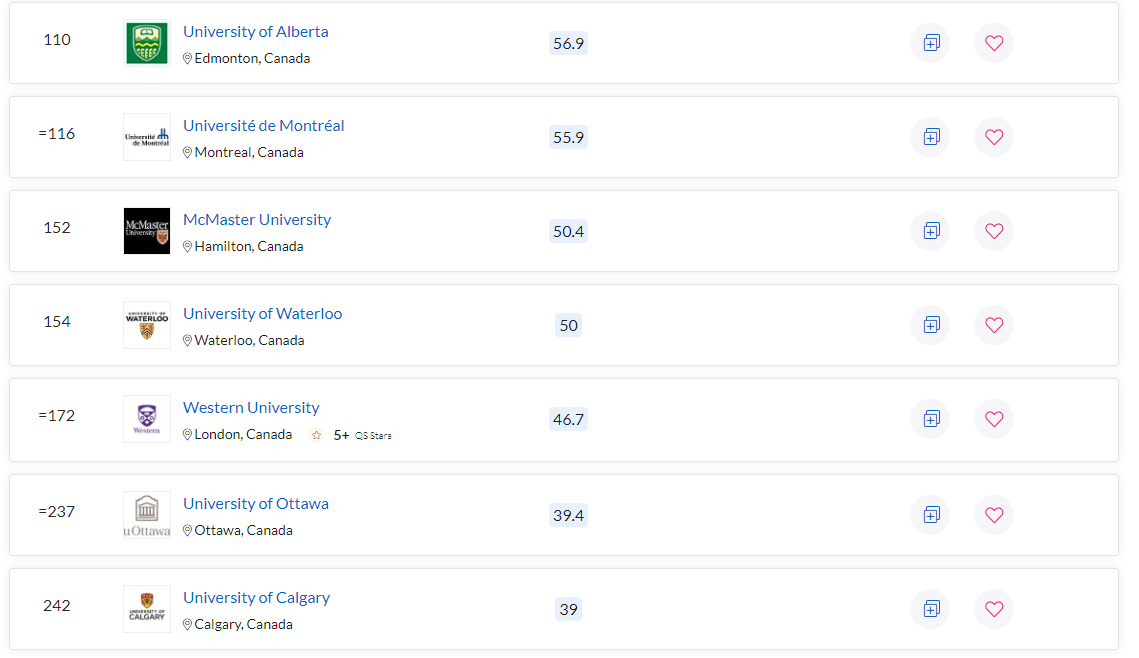Heart the McMaster University row

[x=994, y=231]
